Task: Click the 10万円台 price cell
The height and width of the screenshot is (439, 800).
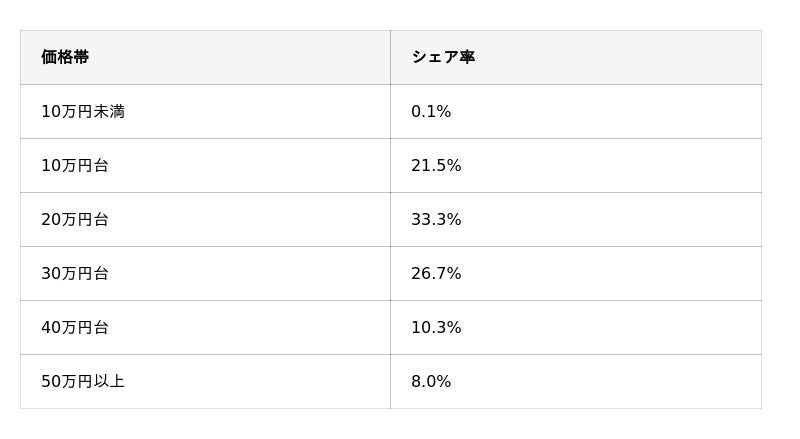Action: click(x=75, y=165)
